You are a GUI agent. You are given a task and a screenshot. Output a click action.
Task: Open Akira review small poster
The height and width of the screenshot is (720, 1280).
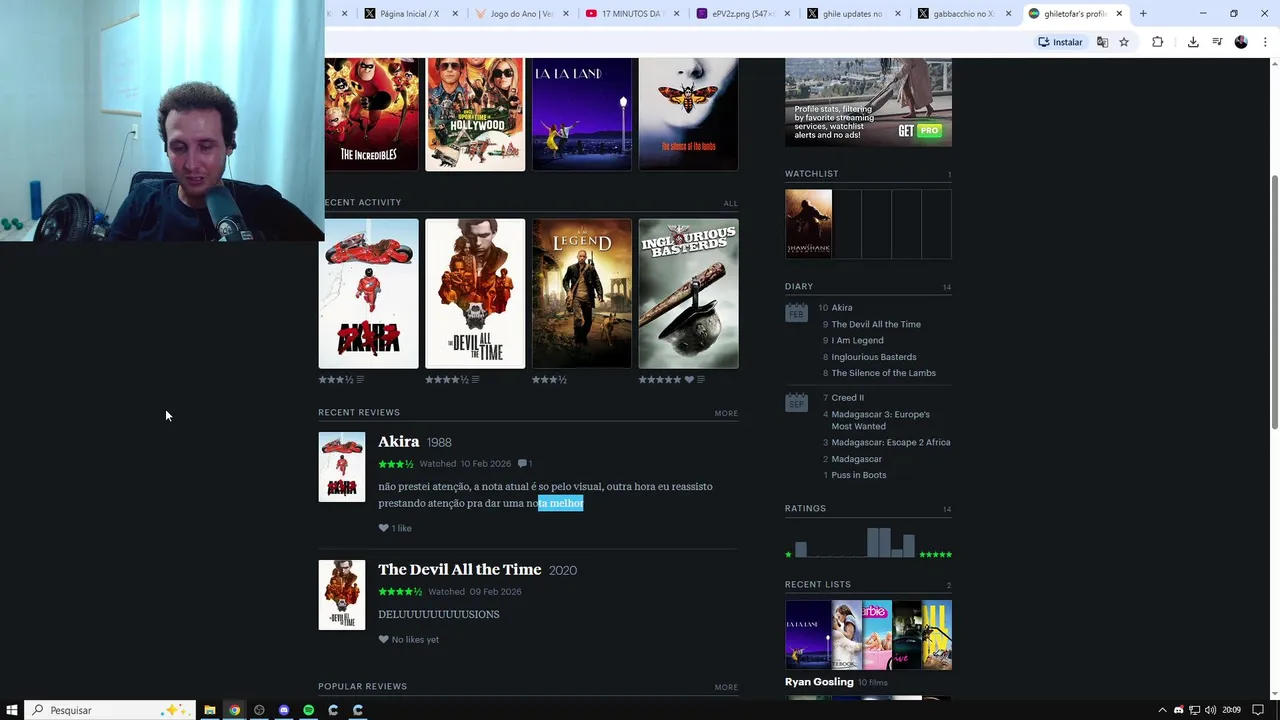click(342, 467)
